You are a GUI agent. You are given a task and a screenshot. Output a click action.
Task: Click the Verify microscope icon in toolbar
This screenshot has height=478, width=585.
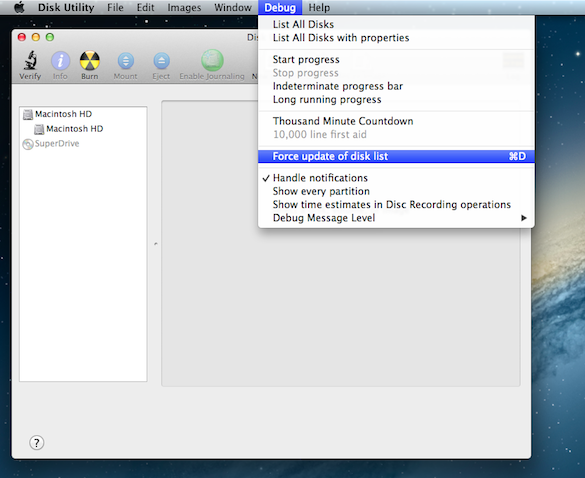click(30, 61)
